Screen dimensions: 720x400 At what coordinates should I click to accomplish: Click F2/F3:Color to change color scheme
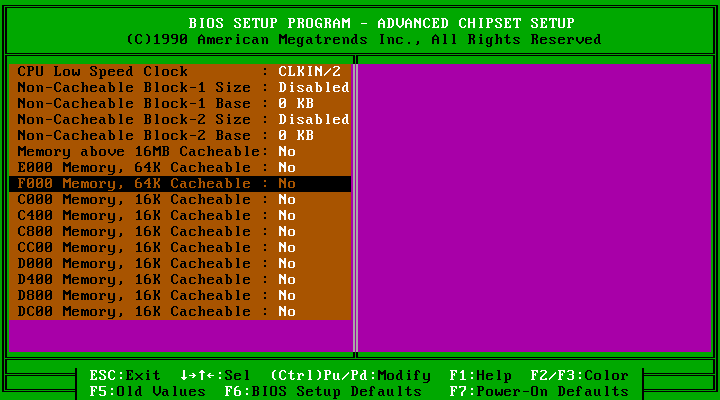[x=580, y=376]
